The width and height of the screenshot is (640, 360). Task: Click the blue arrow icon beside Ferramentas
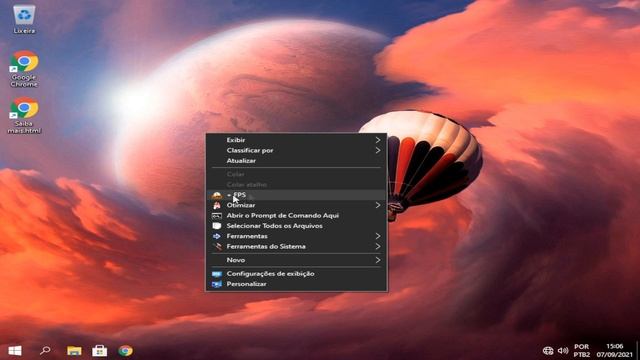click(217, 236)
